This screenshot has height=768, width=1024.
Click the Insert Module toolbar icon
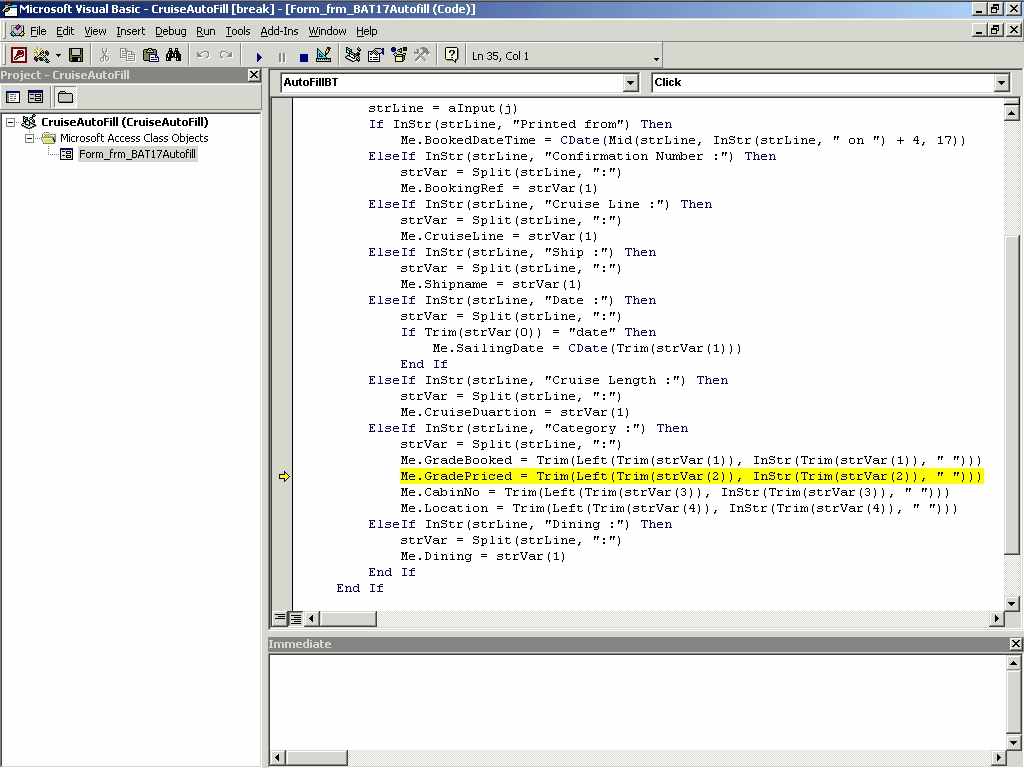[41, 56]
